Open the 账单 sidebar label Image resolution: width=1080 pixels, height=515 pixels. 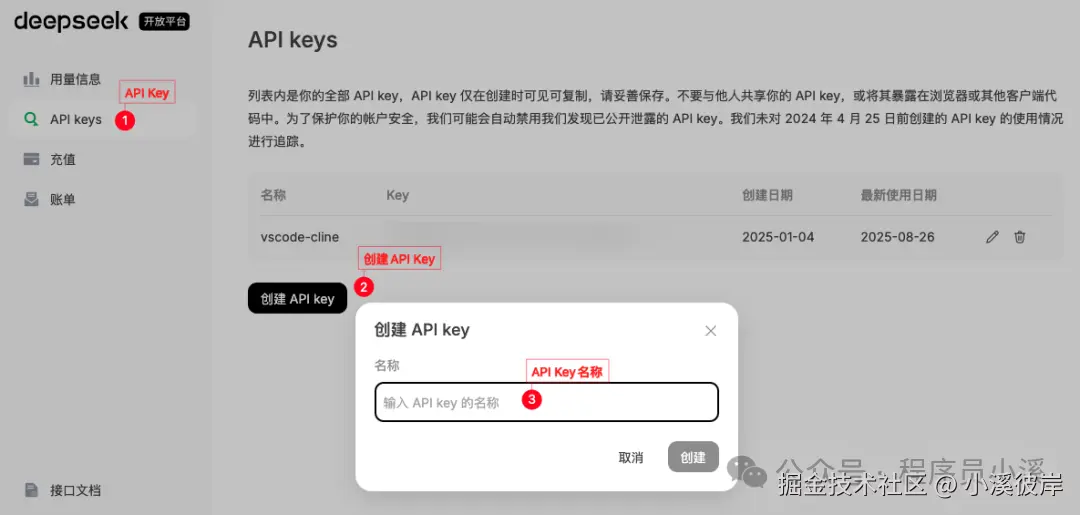click(63, 200)
